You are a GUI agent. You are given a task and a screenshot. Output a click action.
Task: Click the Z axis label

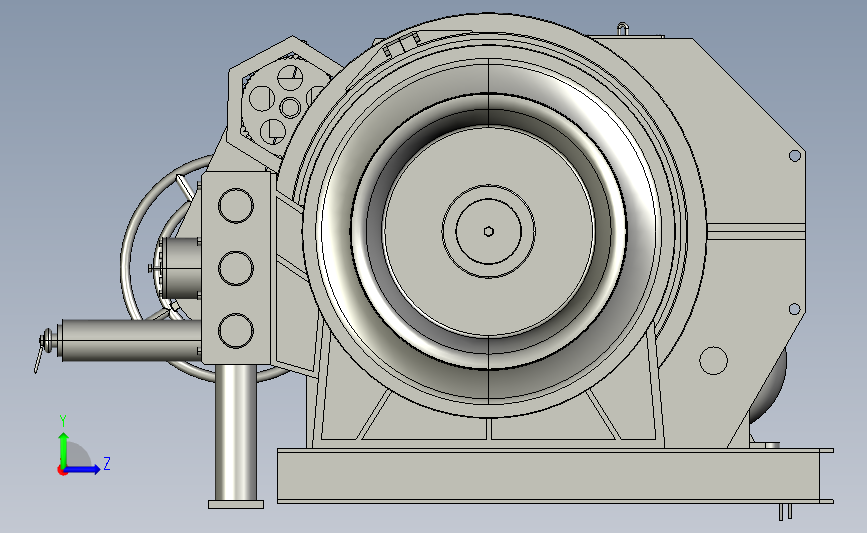pyautogui.click(x=107, y=463)
